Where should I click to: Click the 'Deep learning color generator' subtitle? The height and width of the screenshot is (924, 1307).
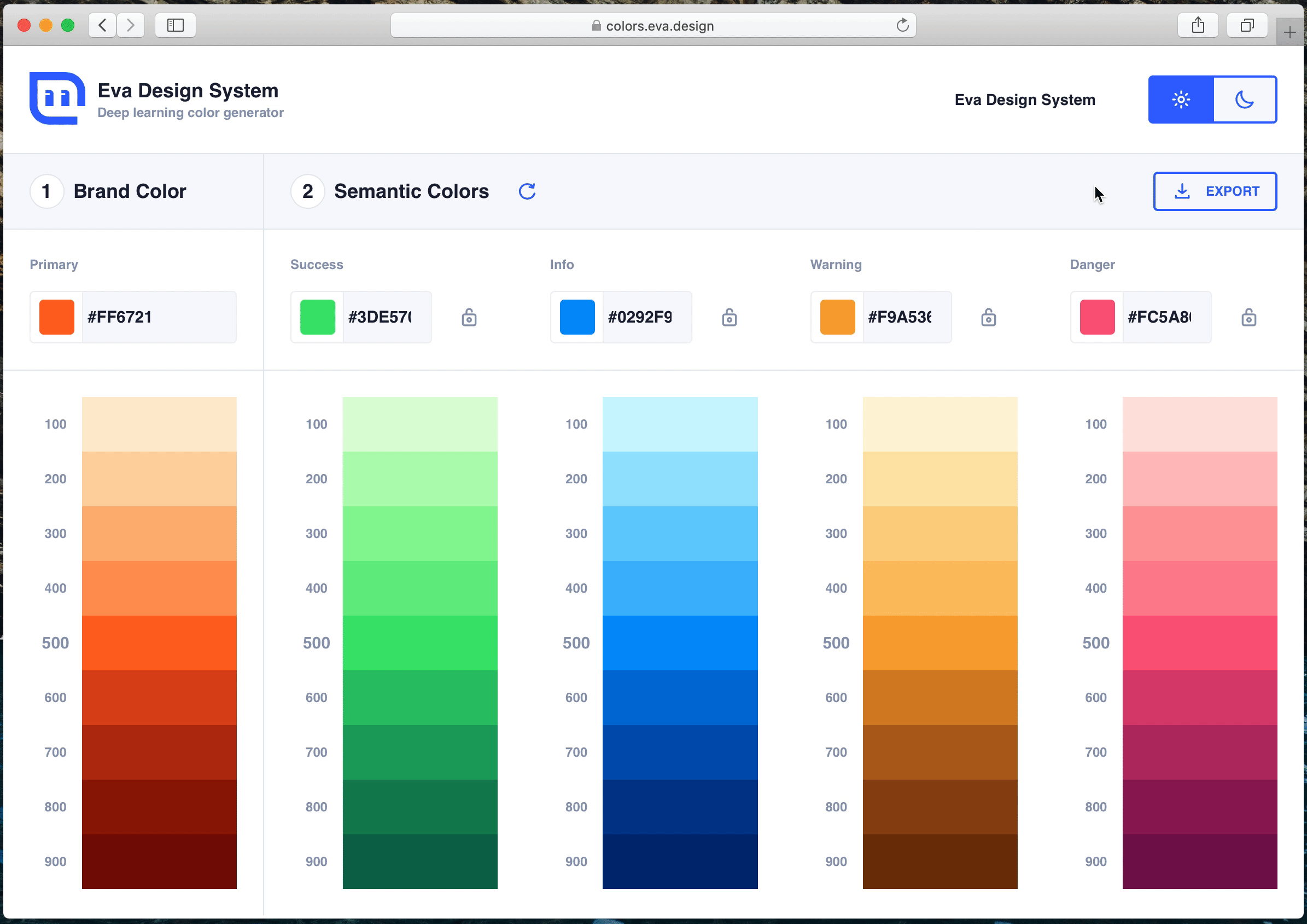point(191,113)
